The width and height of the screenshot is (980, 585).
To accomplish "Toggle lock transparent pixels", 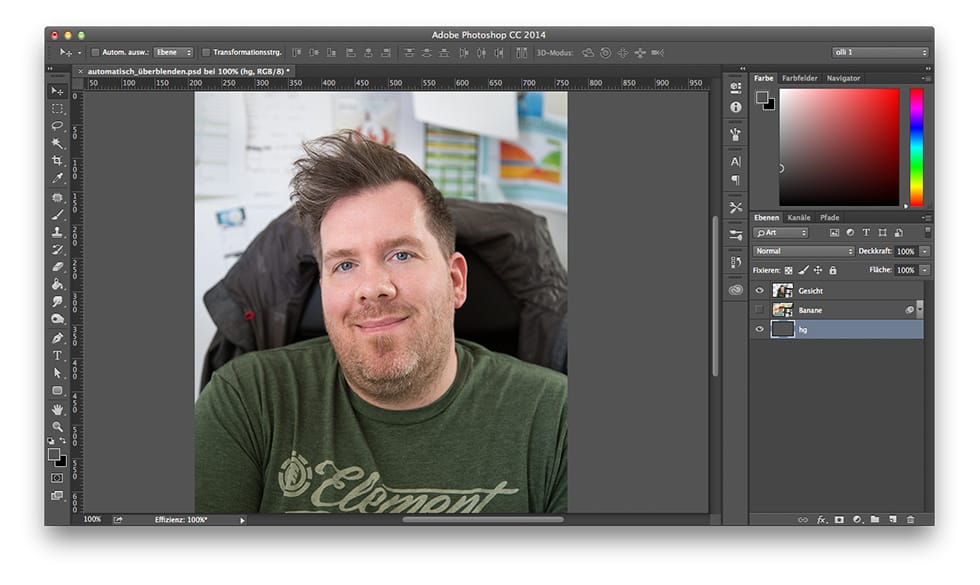I will click(x=789, y=271).
